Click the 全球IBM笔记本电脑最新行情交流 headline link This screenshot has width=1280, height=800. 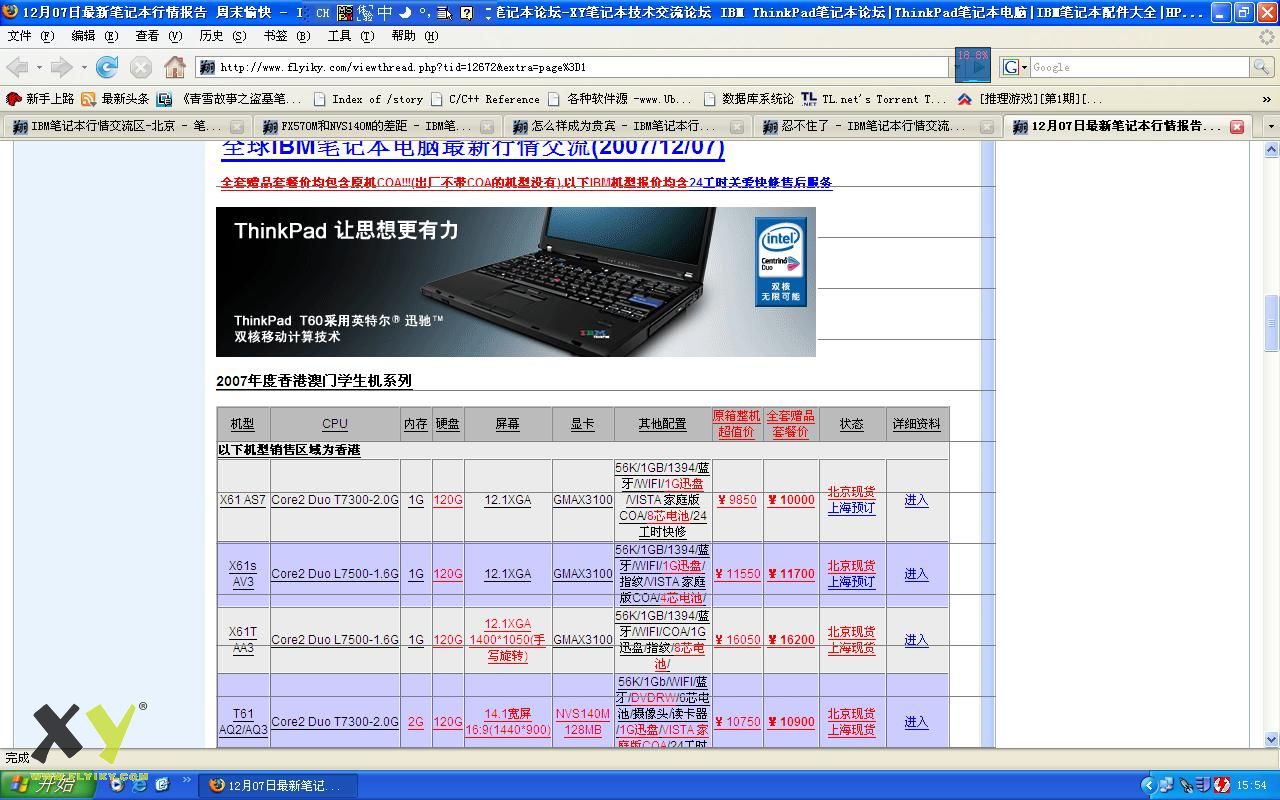tap(472, 149)
